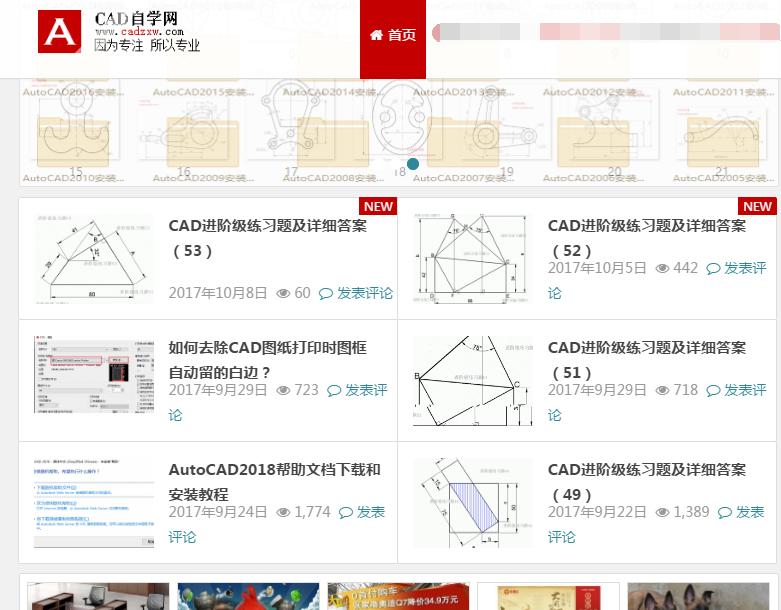
Task: Click folder icon above AutoCAD2010安装 label
Action: point(73,142)
